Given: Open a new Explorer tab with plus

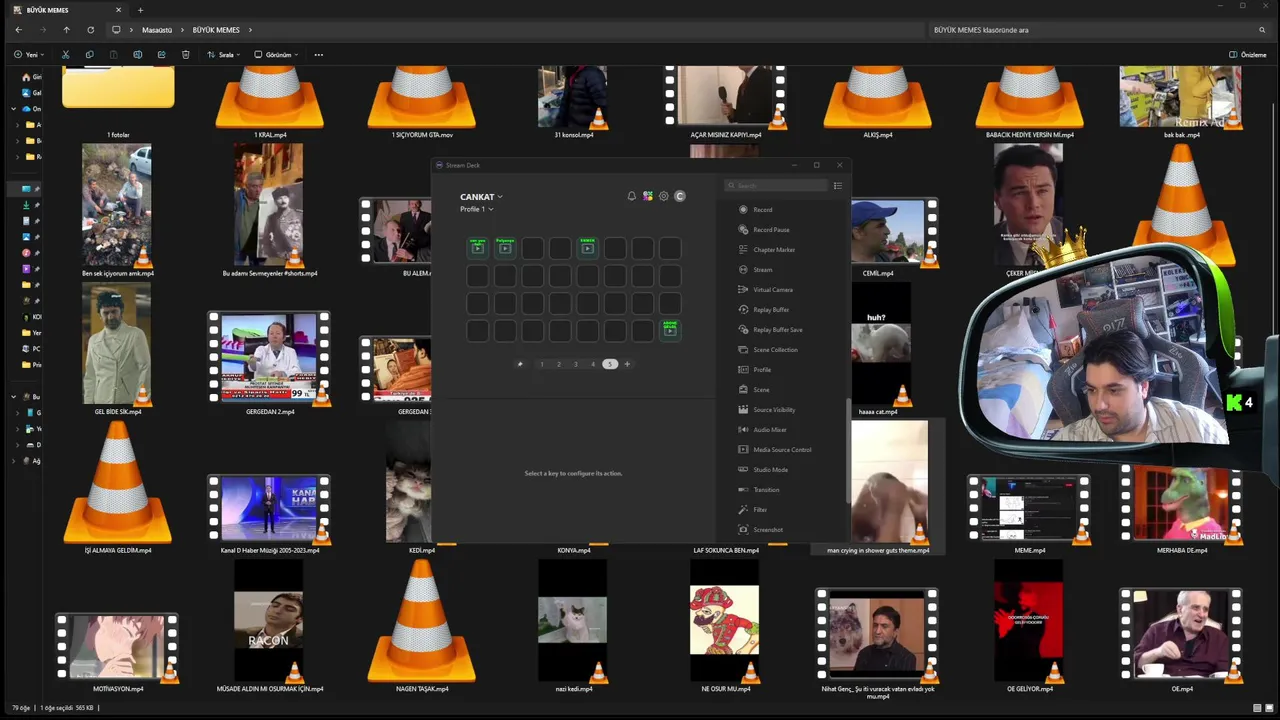Looking at the screenshot, I should (140, 10).
